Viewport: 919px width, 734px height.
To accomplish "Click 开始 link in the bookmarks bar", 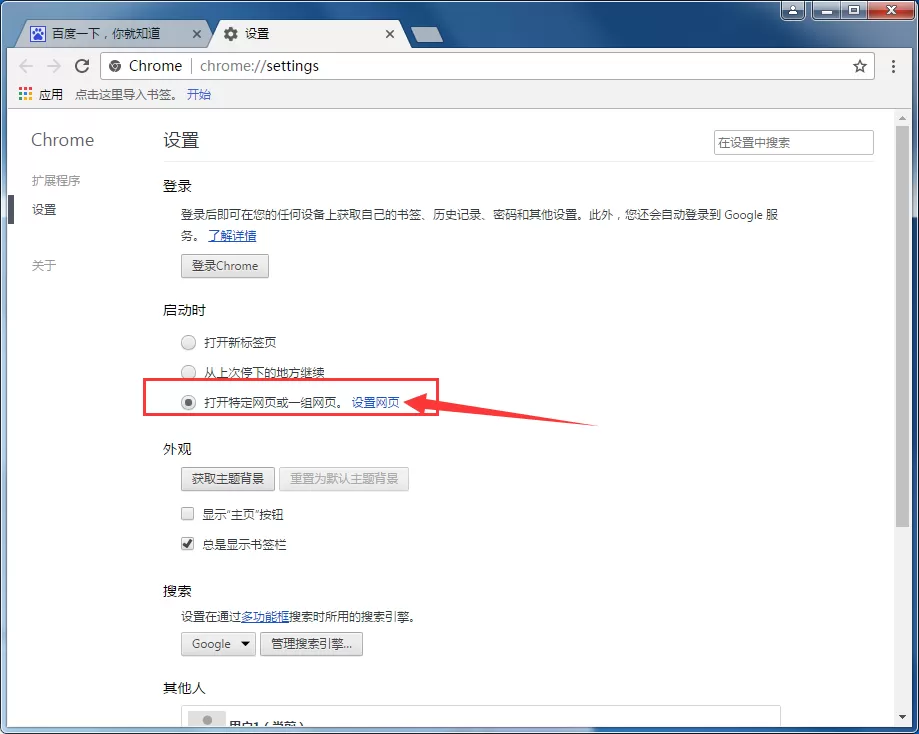I will point(199,94).
